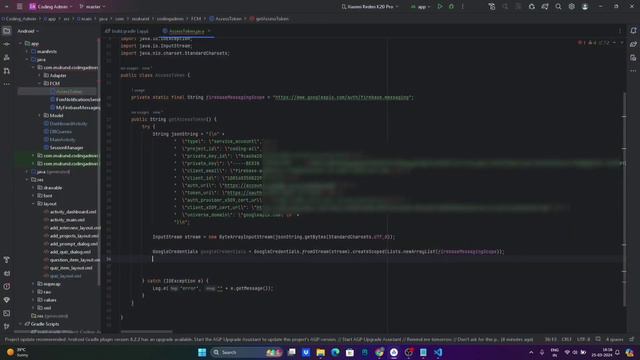Viewport: 640px width, 360px height.
Task: Click Coding_Admin in the breadcrumb bar
Action: [x=18, y=19]
